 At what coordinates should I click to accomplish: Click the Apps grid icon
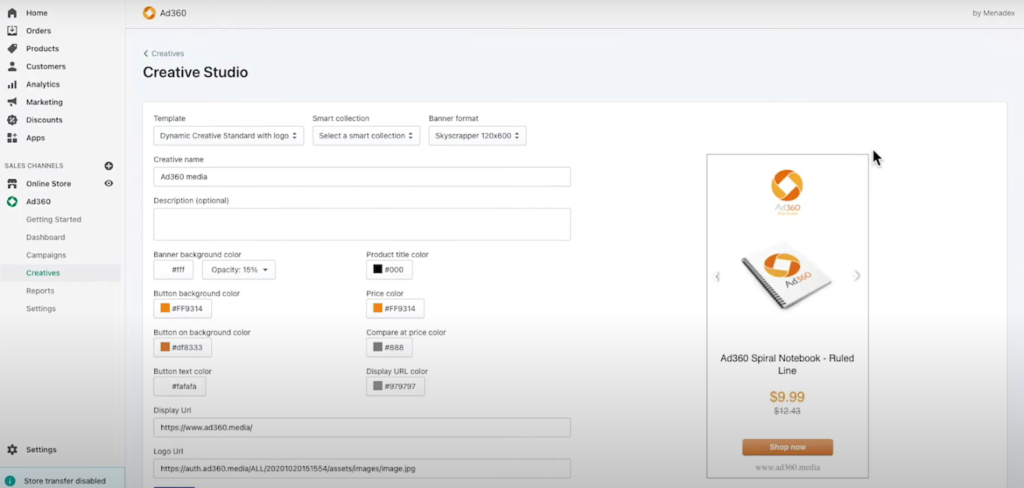[12, 138]
